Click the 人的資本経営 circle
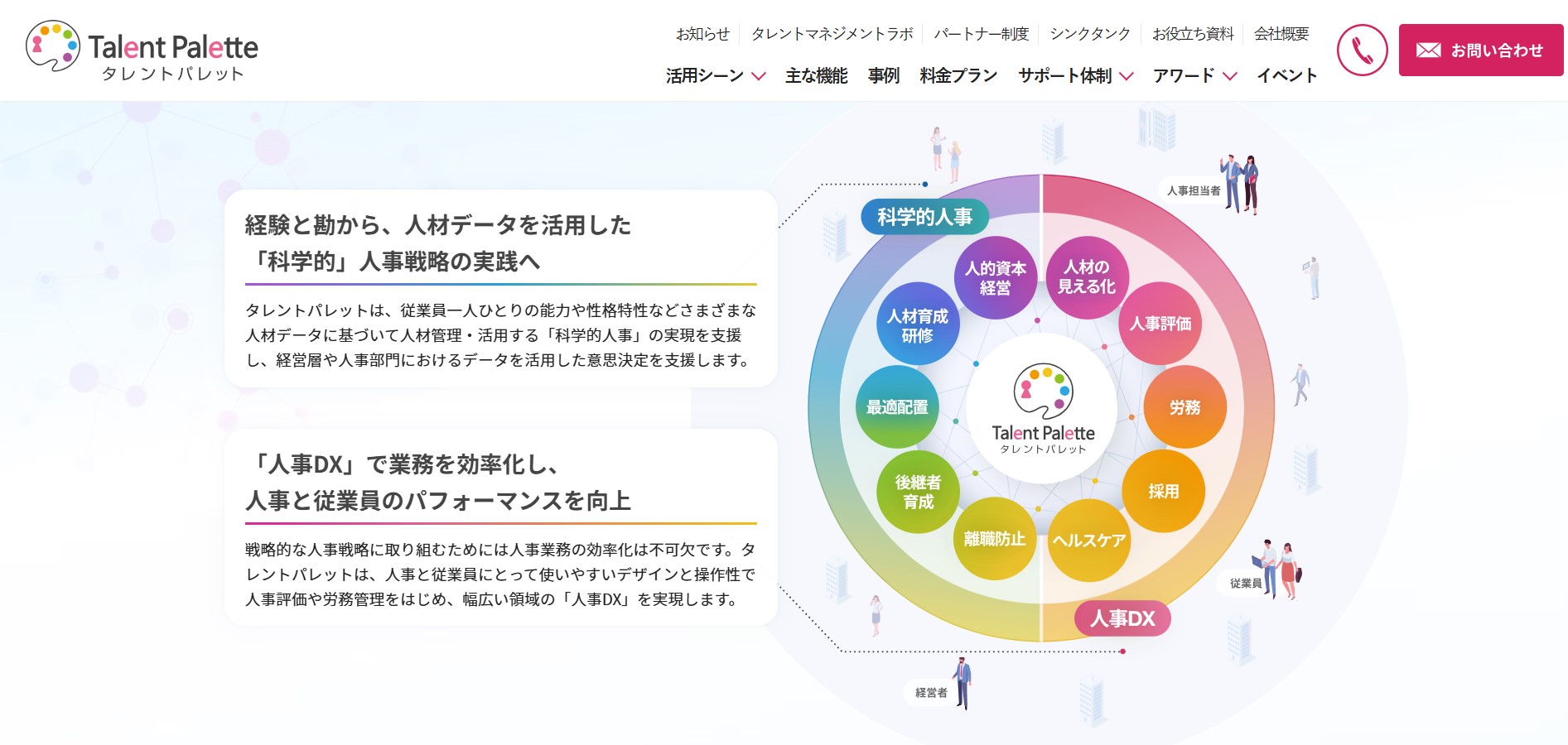Viewport: 1568px width, 745px height. [x=996, y=277]
